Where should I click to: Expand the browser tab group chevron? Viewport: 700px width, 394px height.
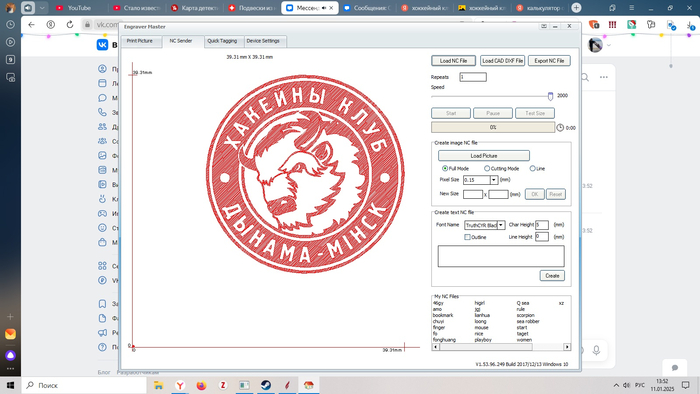pos(42,8)
